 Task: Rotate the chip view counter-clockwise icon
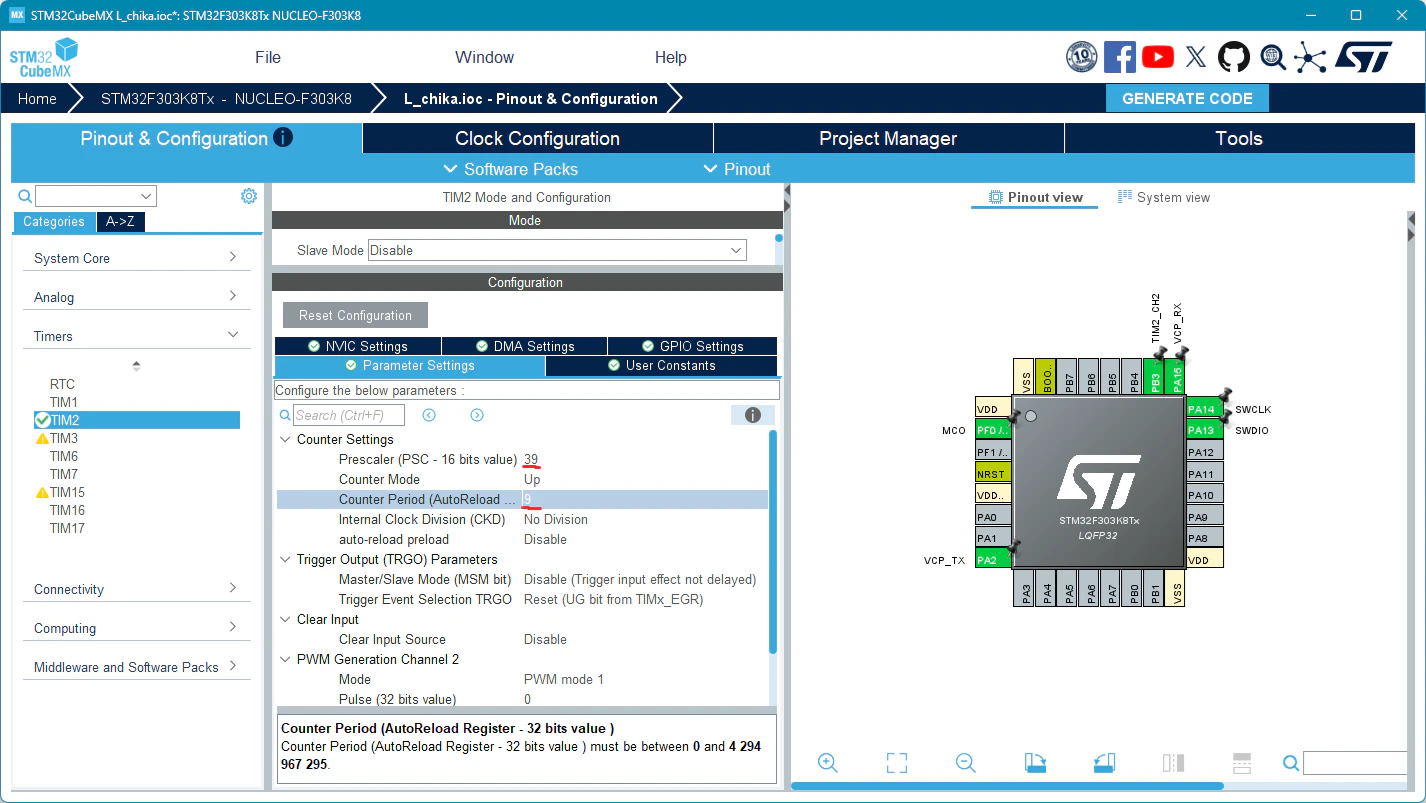click(1104, 763)
